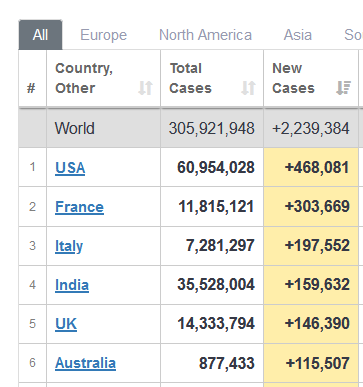Viewport: 363px width, 387px height.
Task: Click the New Cases header text
Action: (x=293, y=78)
